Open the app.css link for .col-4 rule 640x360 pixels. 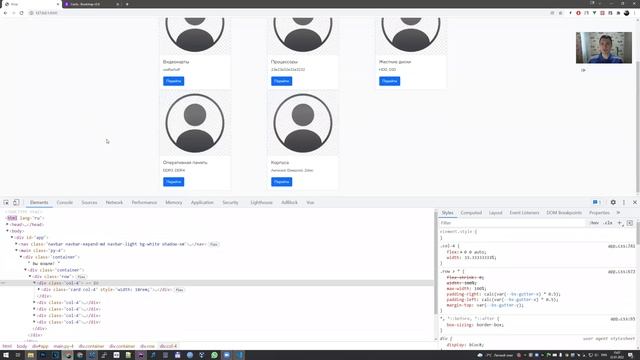(621, 246)
